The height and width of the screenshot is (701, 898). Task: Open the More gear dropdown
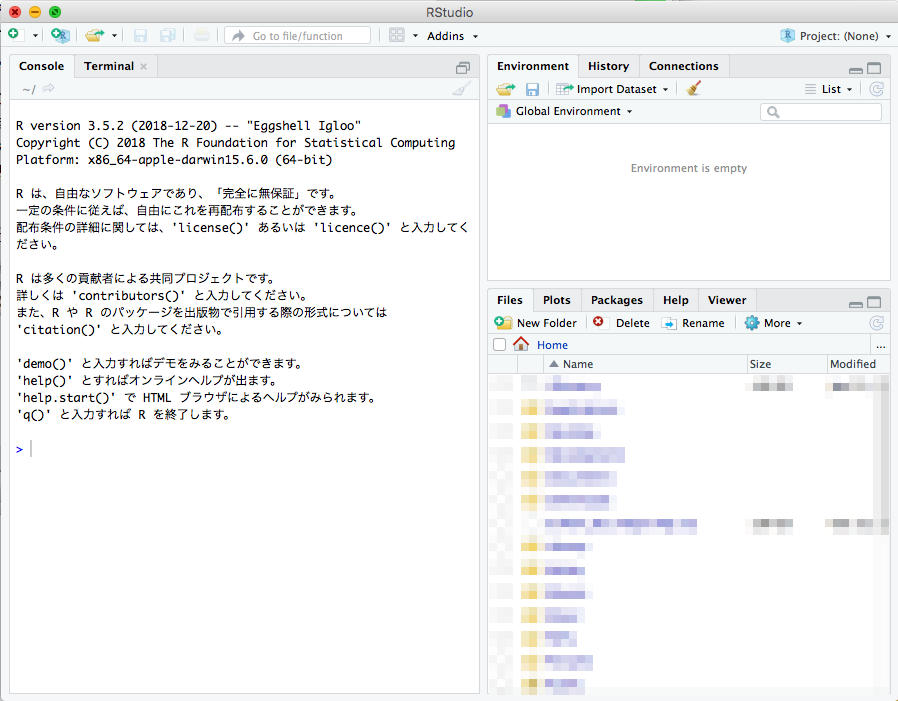tap(773, 323)
